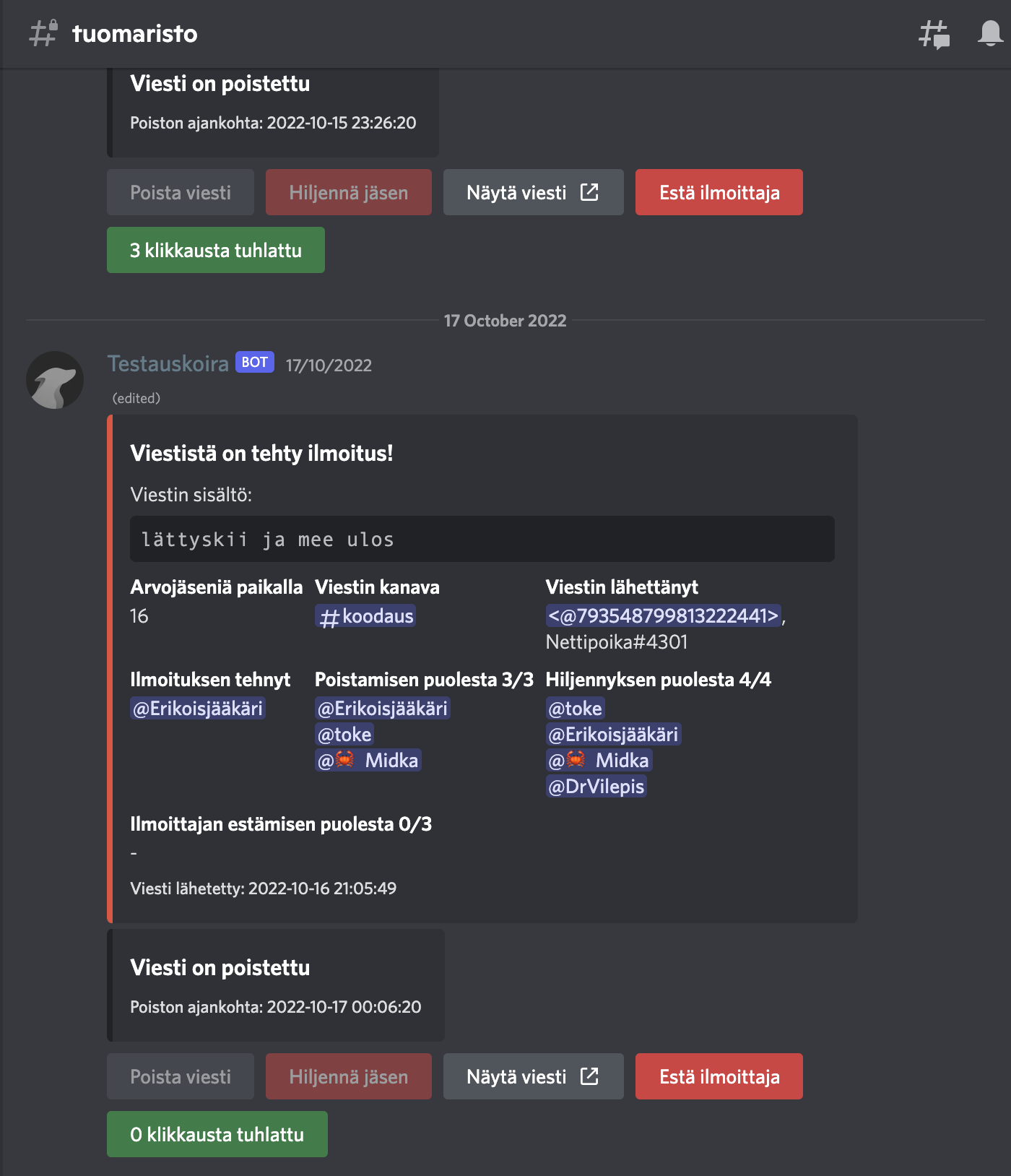
Task: Open the threads icon in header
Action: point(934,34)
